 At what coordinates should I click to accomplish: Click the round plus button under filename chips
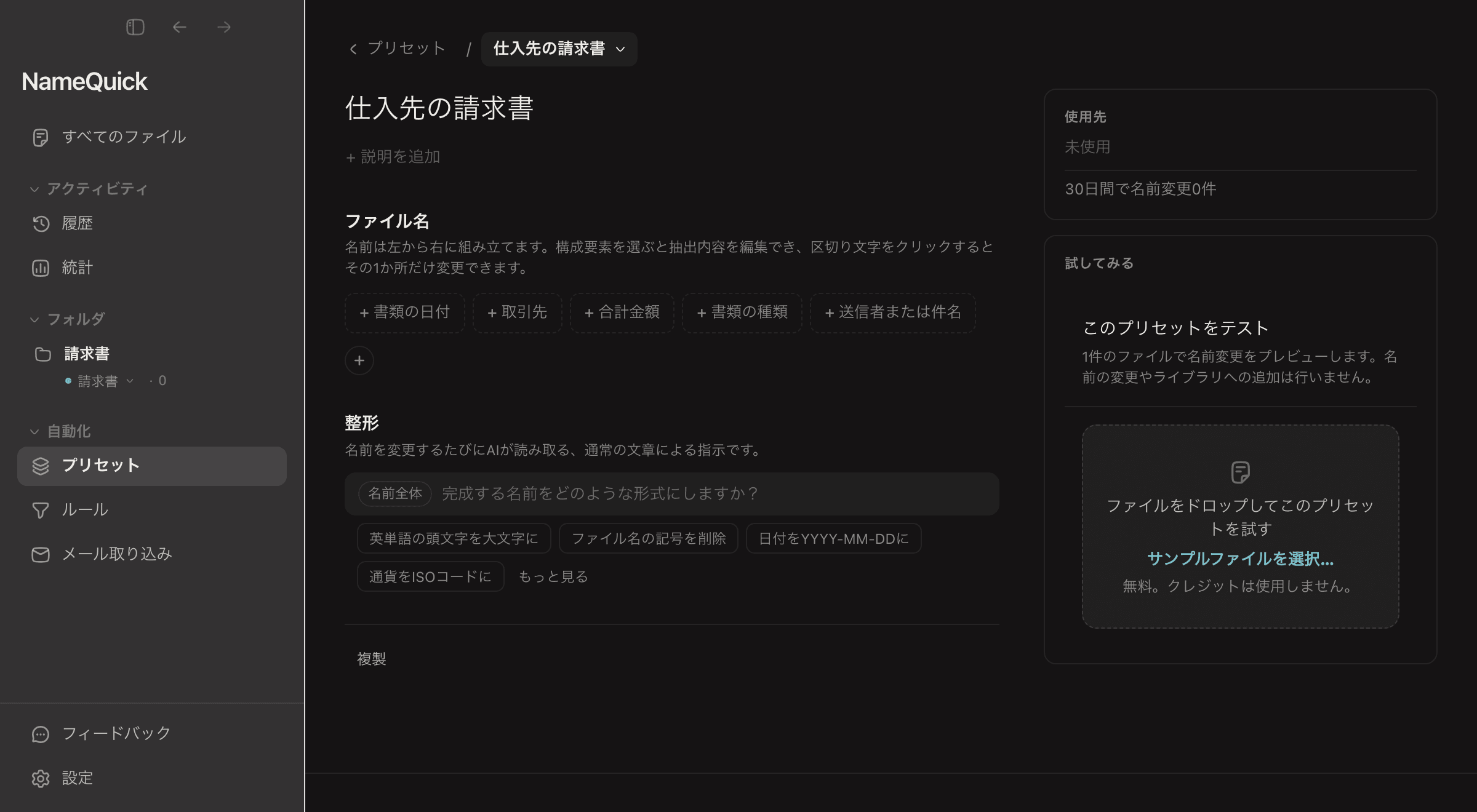coord(359,360)
